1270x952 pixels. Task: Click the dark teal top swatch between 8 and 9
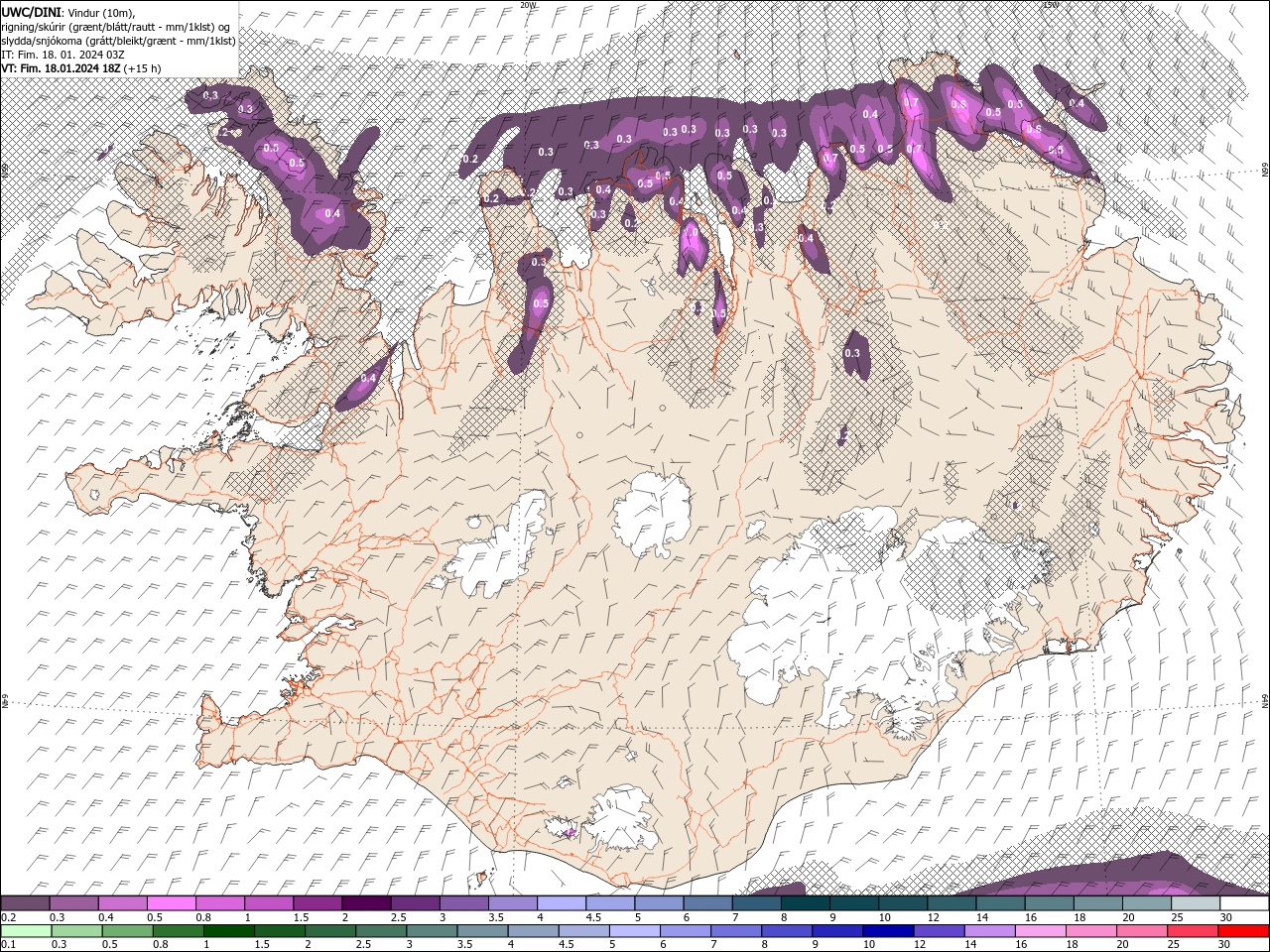click(804, 903)
